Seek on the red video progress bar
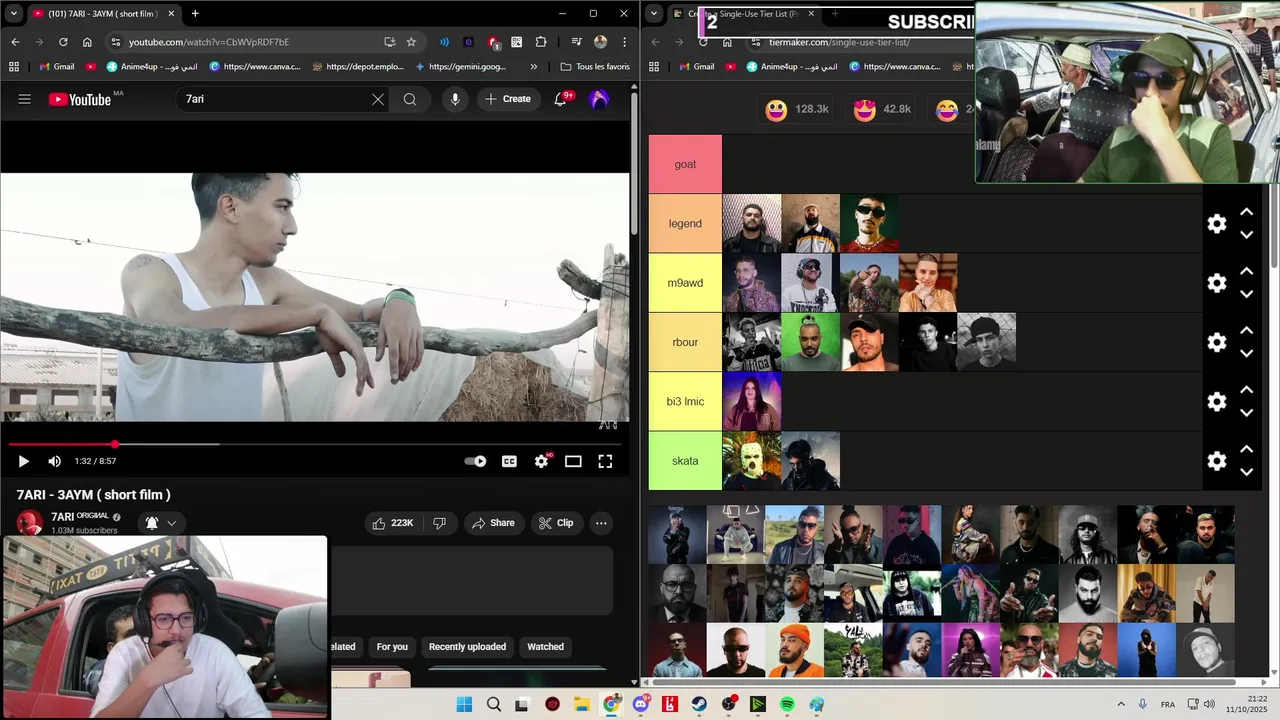1280x720 pixels. (315, 444)
